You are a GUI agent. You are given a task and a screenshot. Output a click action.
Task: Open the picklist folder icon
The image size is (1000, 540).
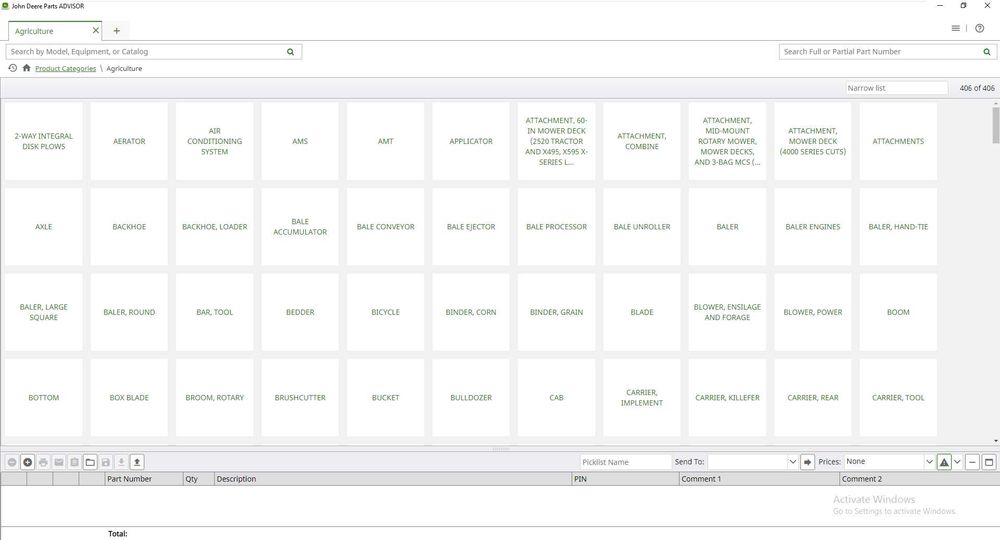90,462
